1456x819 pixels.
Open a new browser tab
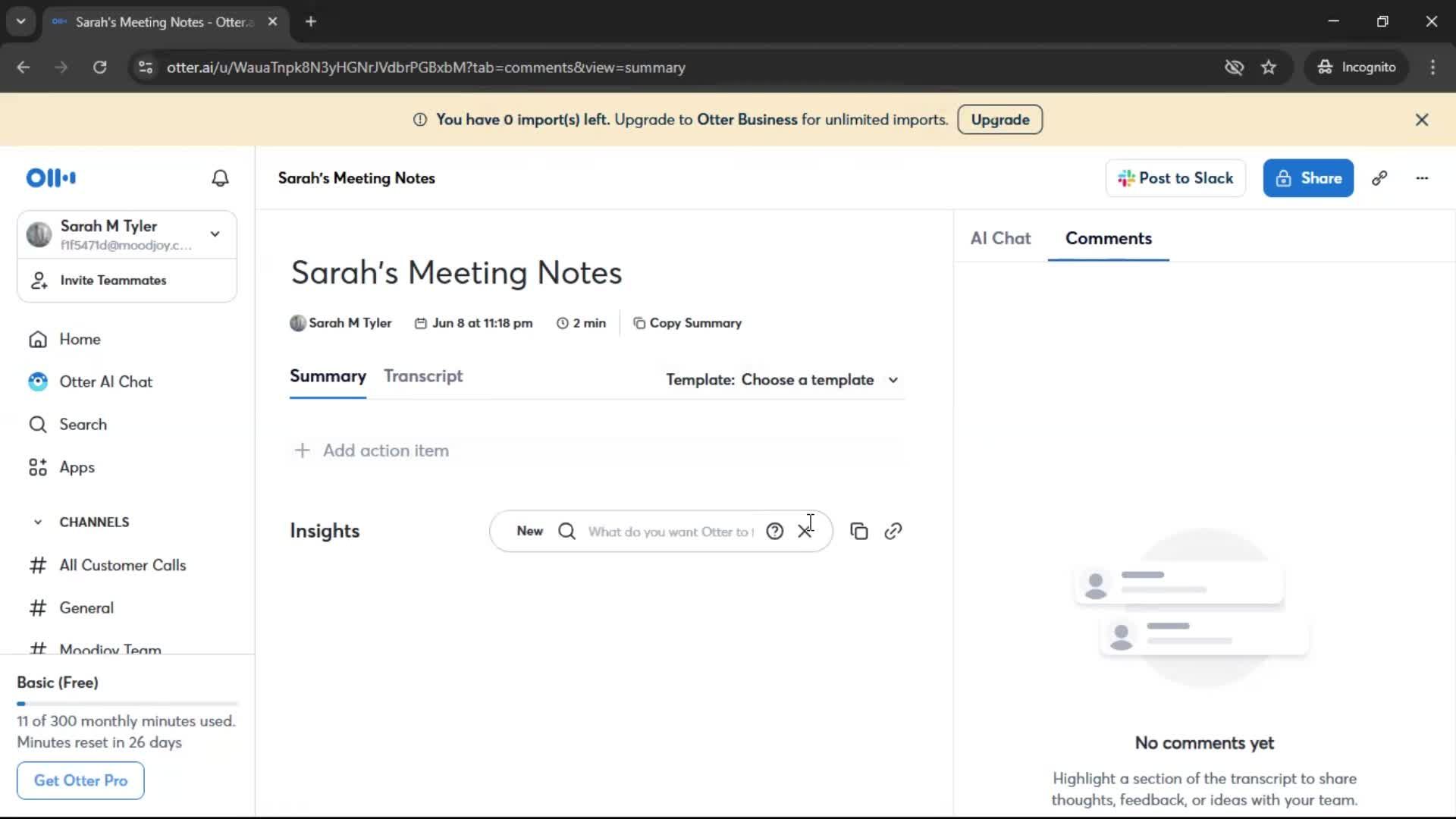click(x=310, y=21)
